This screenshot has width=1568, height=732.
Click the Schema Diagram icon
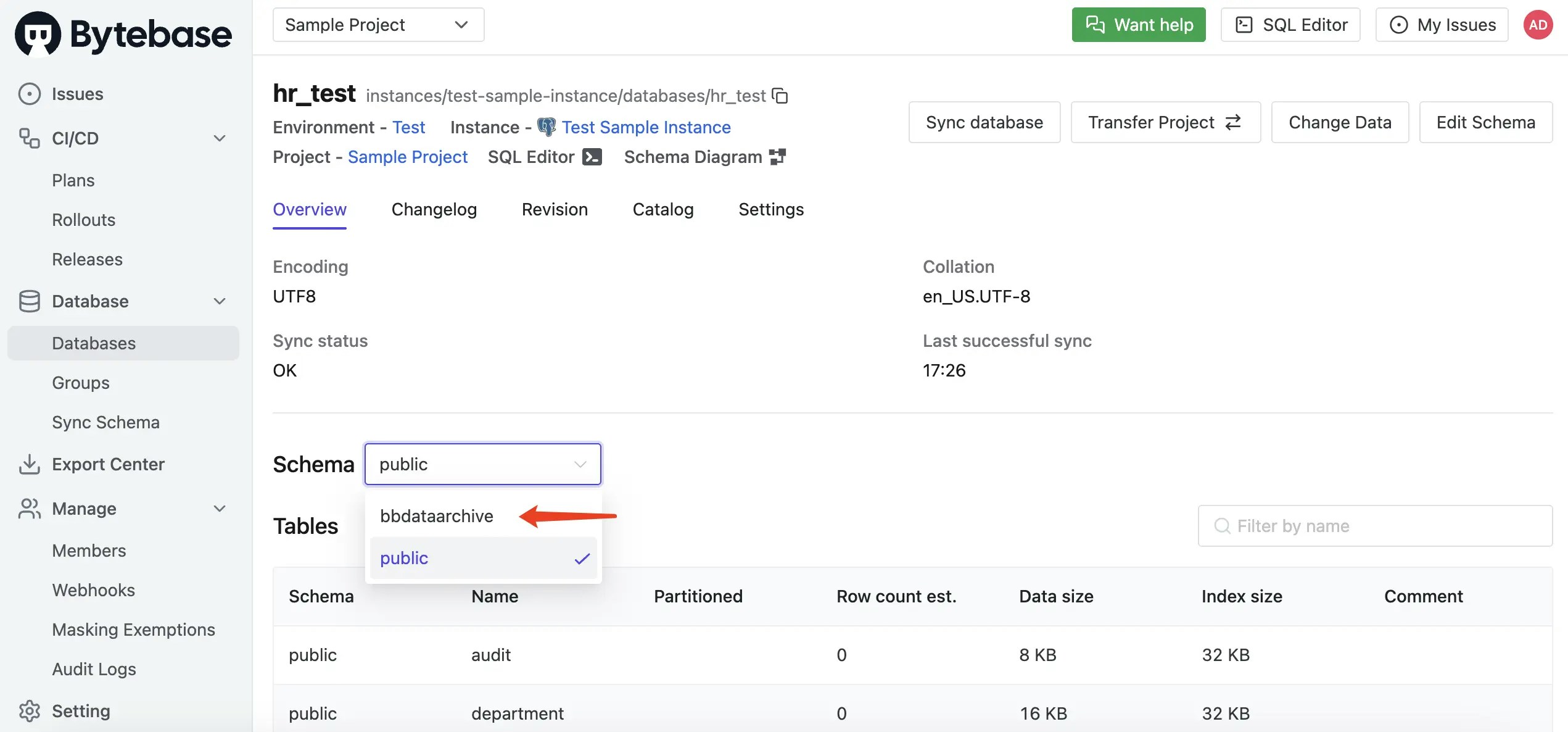click(x=778, y=157)
